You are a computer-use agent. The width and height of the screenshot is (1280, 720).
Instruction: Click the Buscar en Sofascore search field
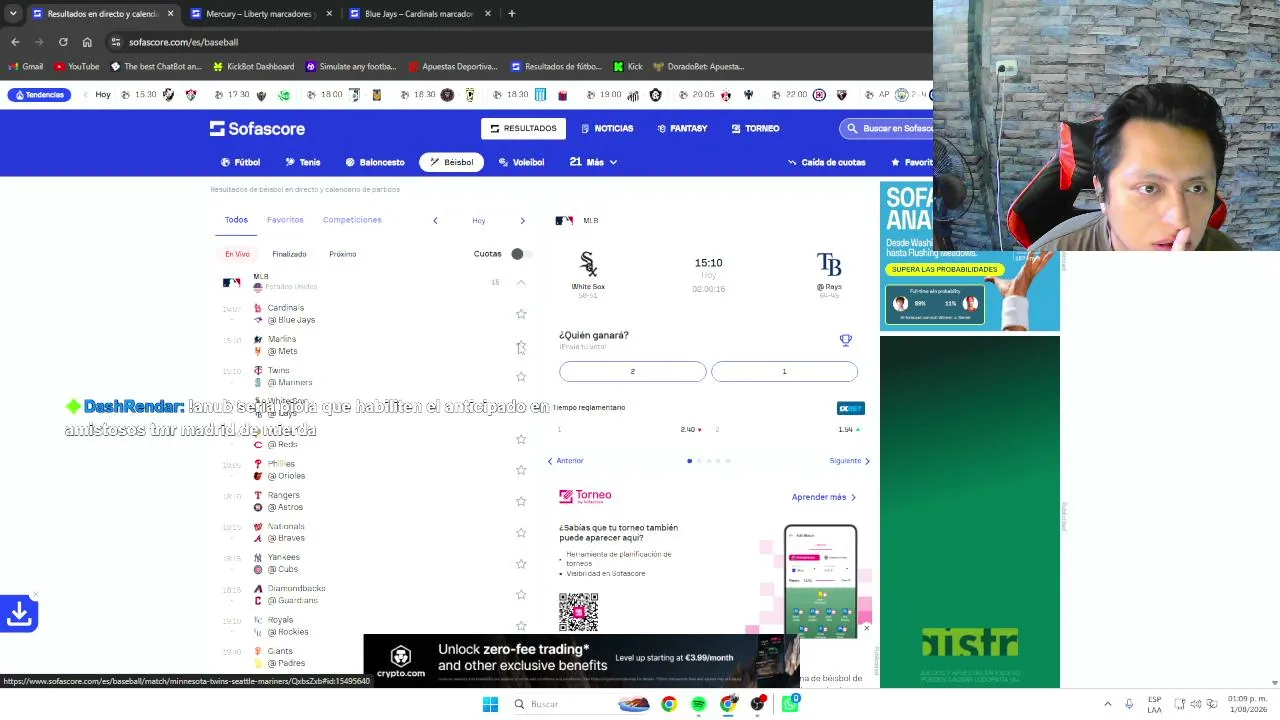coord(887,128)
